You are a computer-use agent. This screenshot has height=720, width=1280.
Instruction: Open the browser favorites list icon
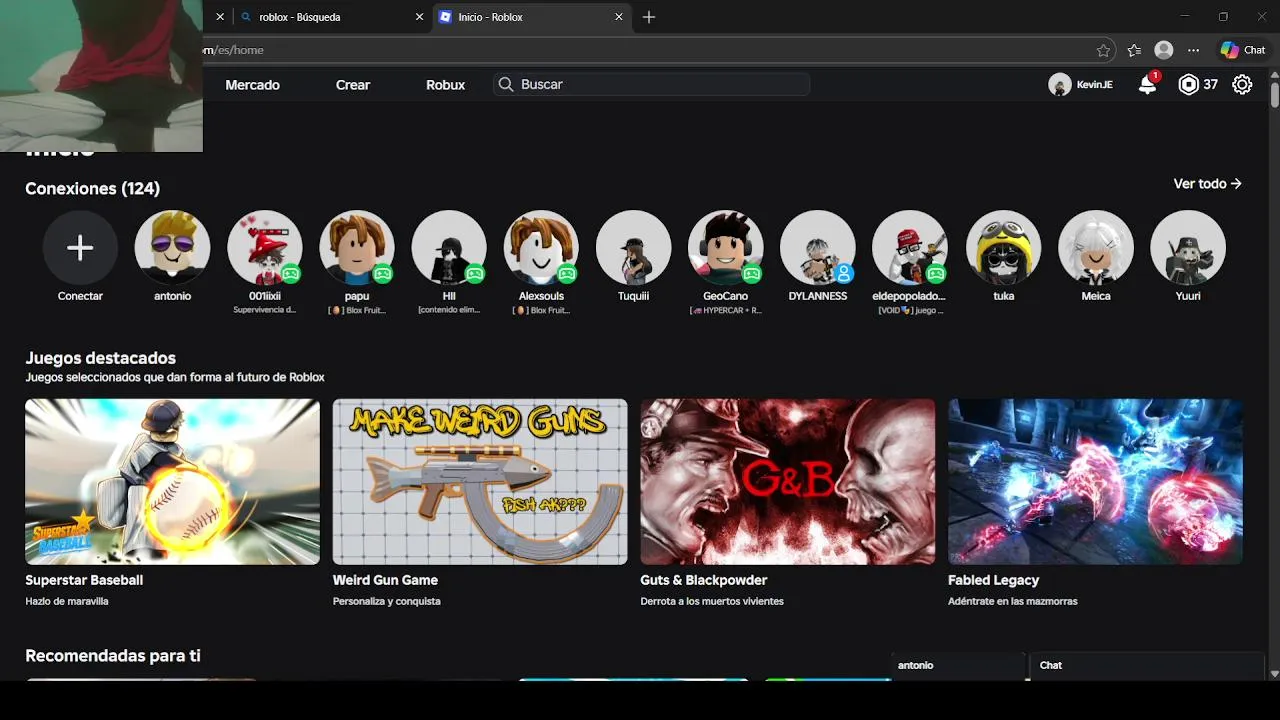1134,50
